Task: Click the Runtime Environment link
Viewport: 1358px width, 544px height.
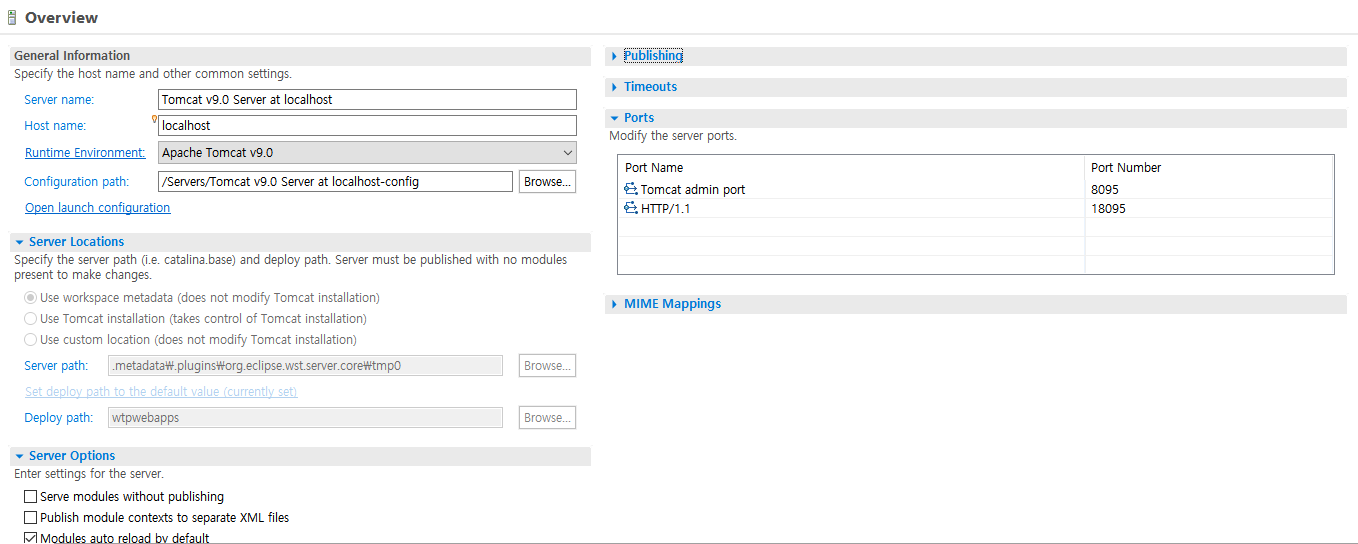Action: pyautogui.click(x=85, y=153)
